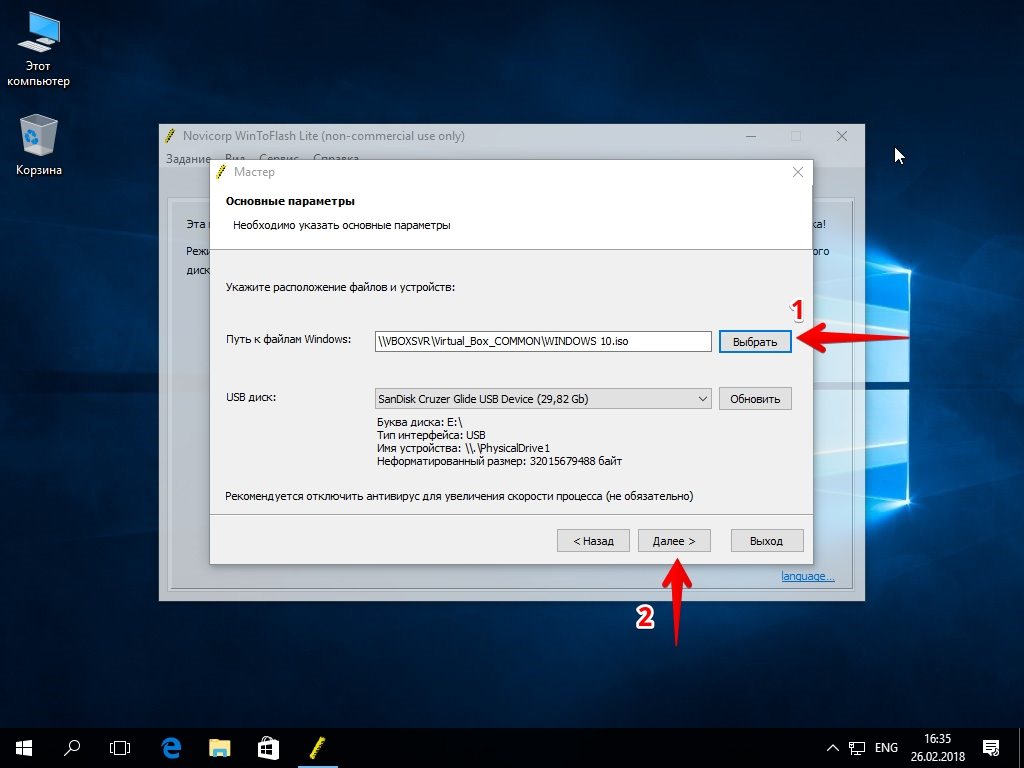Click Мастер dialog pencil title icon

[222, 172]
